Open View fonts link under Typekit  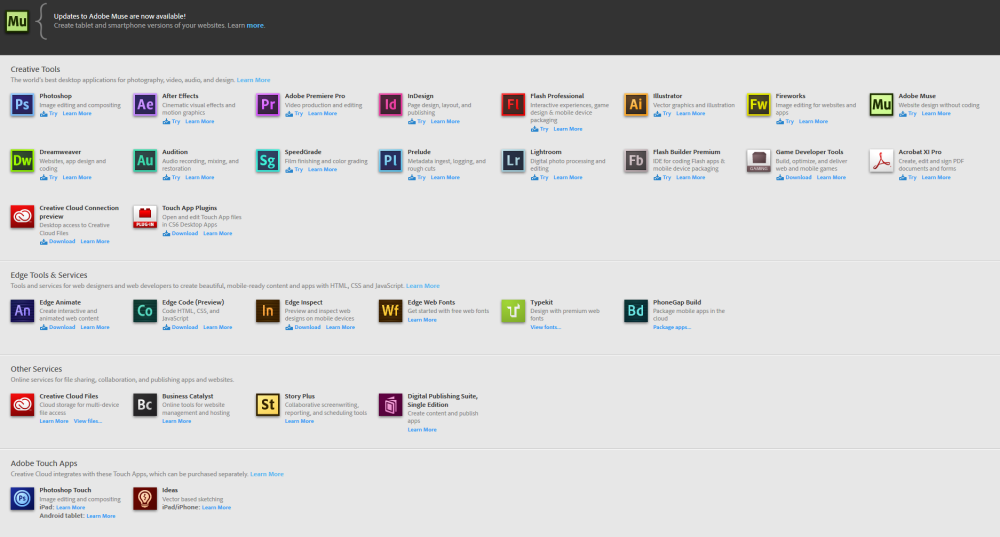click(x=545, y=327)
